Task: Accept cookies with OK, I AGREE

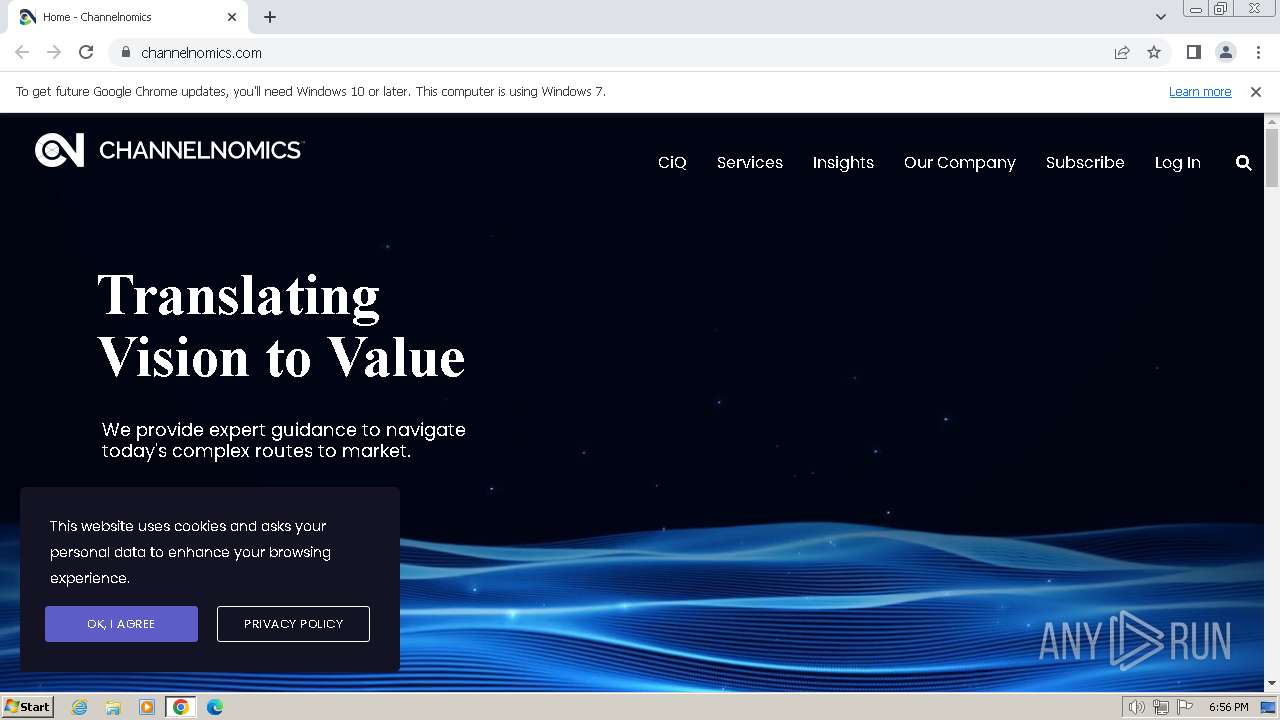Action: (x=121, y=624)
